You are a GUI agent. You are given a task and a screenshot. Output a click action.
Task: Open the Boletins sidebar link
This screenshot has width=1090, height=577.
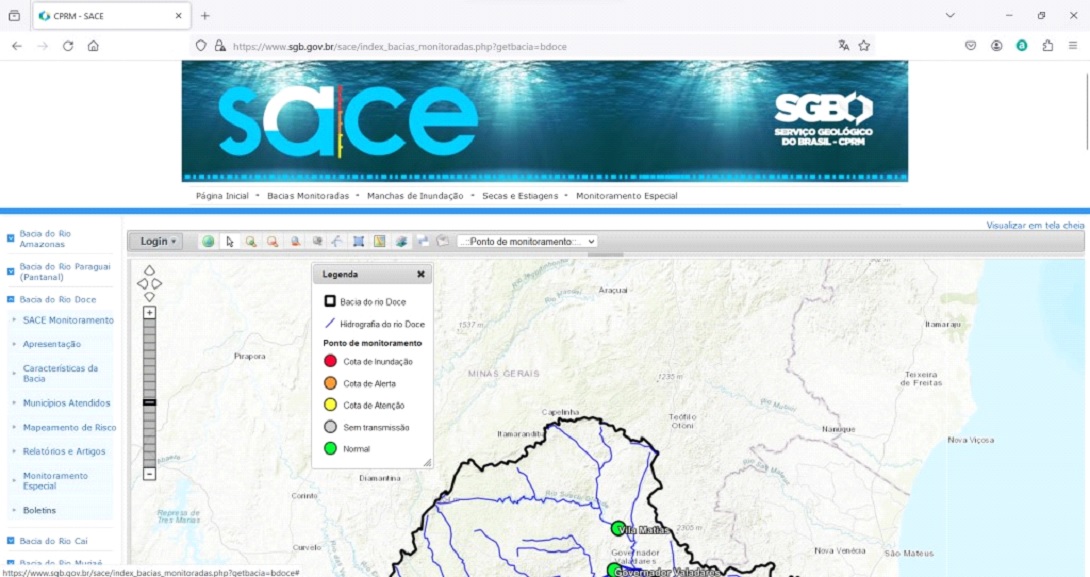(x=39, y=510)
